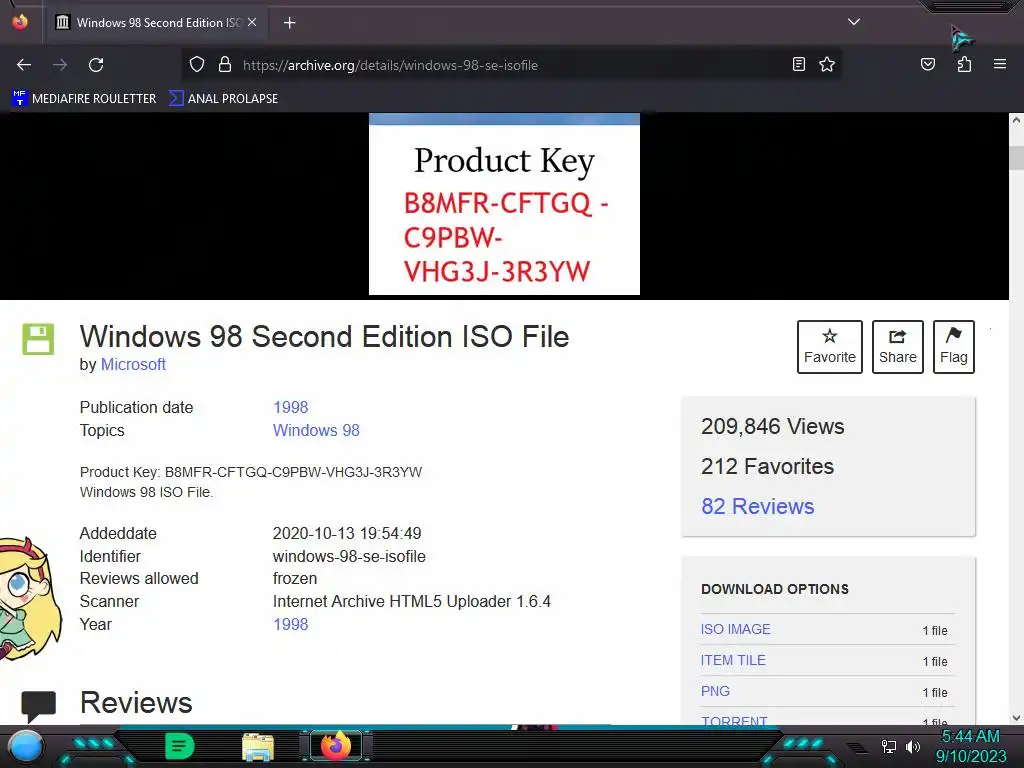Toggle reader view icon in address bar

(x=798, y=64)
